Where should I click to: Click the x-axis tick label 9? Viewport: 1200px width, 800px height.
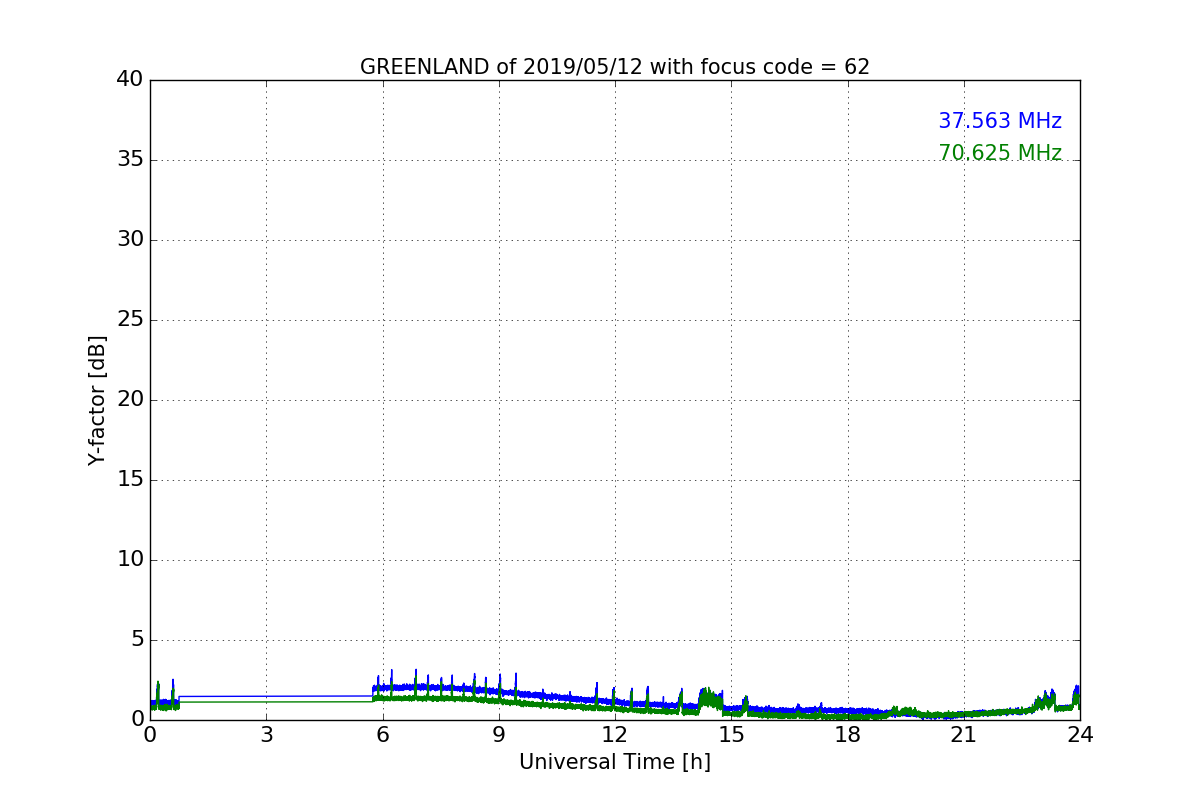pyautogui.click(x=499, y=735)
